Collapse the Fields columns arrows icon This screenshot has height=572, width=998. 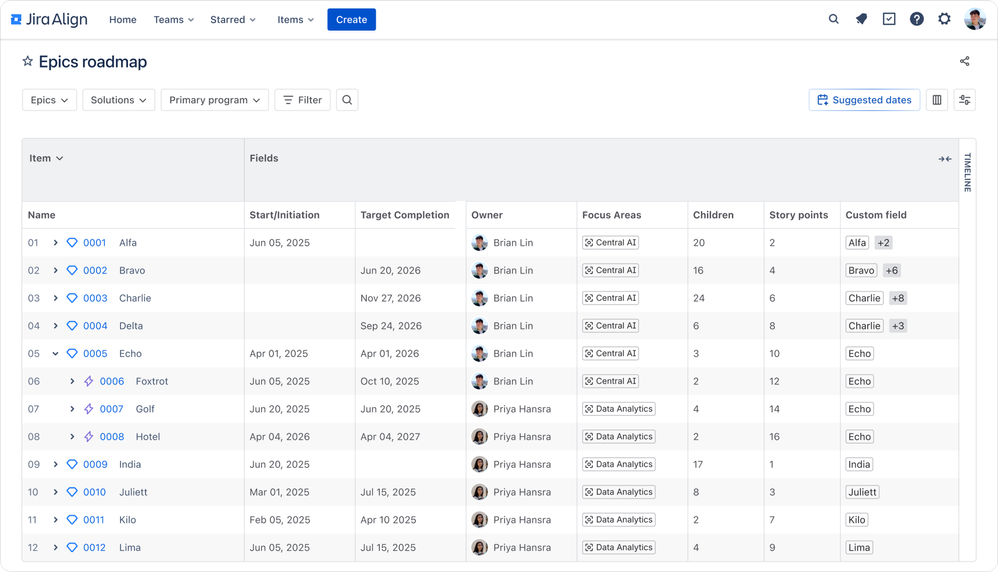(x=945, y=159)
